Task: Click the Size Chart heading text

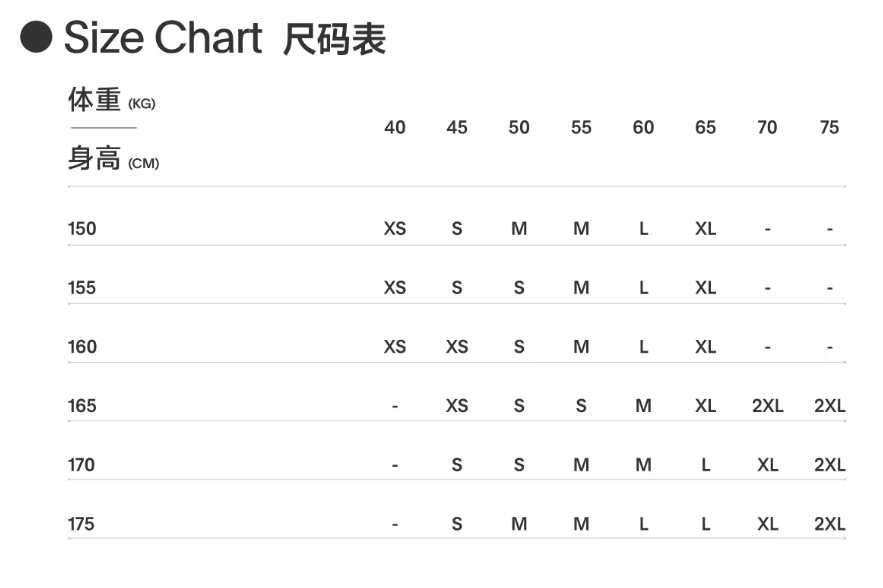Action: point(163,39)
